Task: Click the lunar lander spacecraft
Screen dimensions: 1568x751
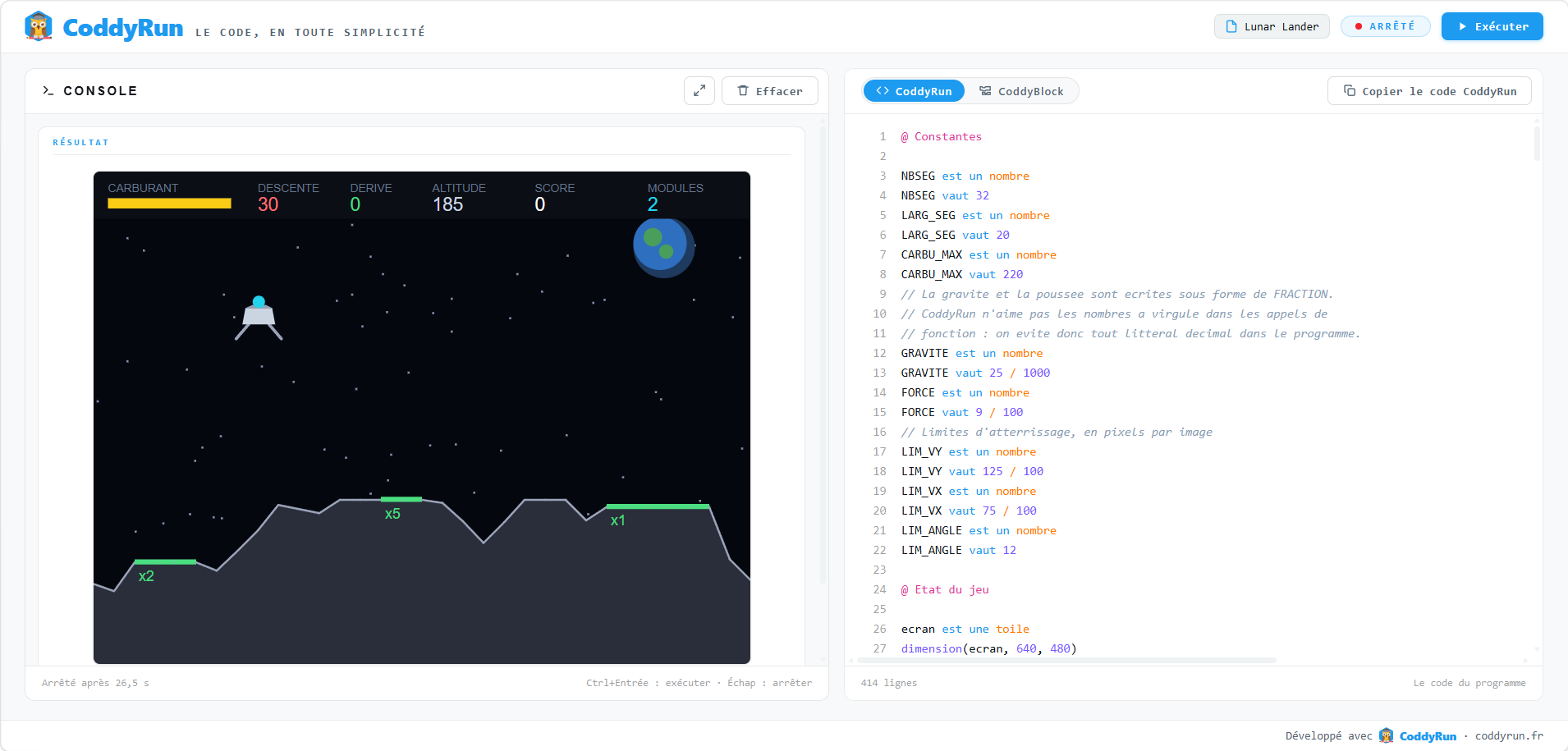Action: click(259, 318)
